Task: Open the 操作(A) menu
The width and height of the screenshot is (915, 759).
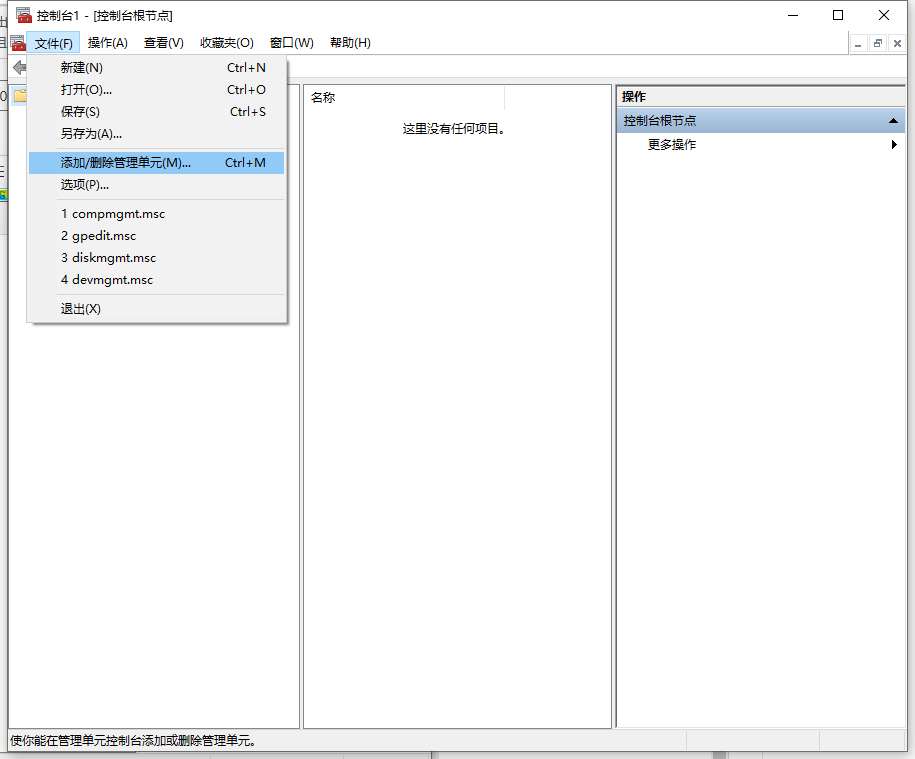Action: click(109, 43)
